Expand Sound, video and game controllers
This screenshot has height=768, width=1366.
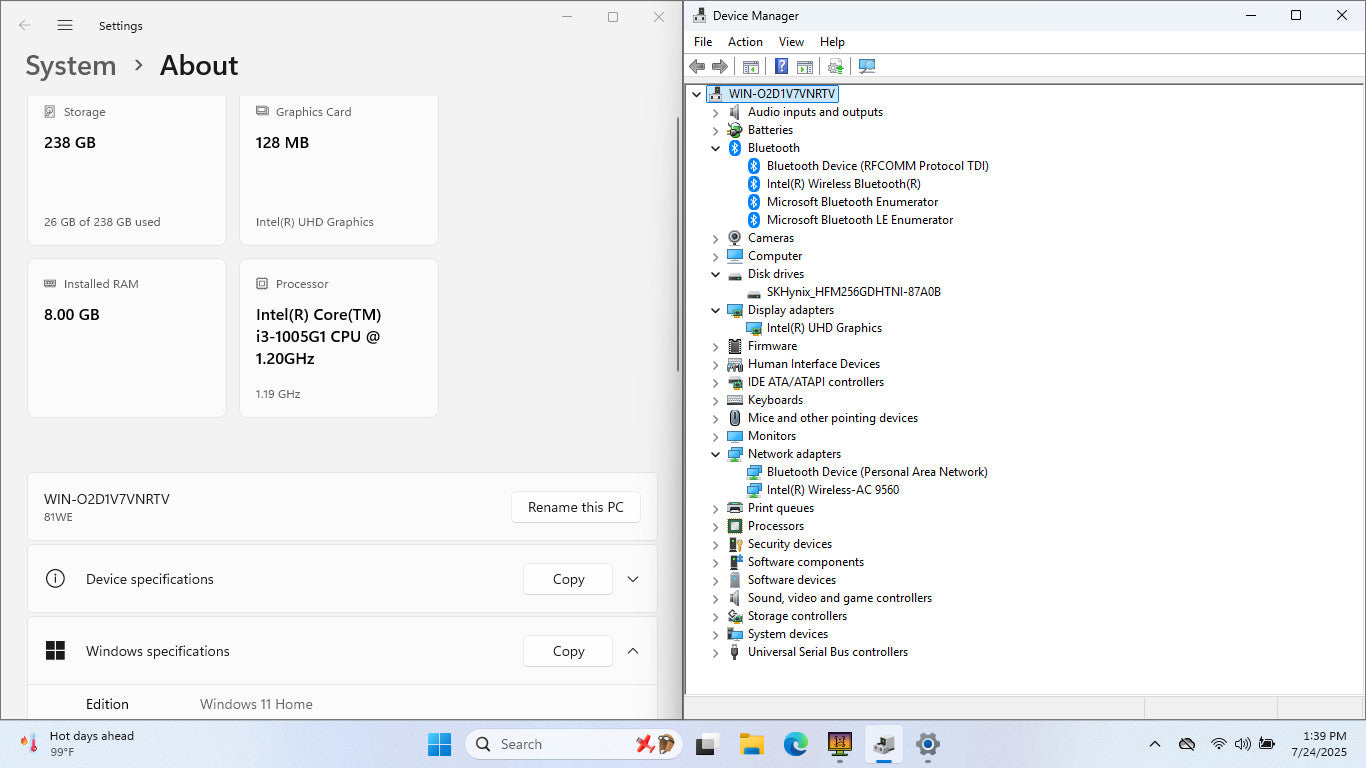tap(715, 598)
